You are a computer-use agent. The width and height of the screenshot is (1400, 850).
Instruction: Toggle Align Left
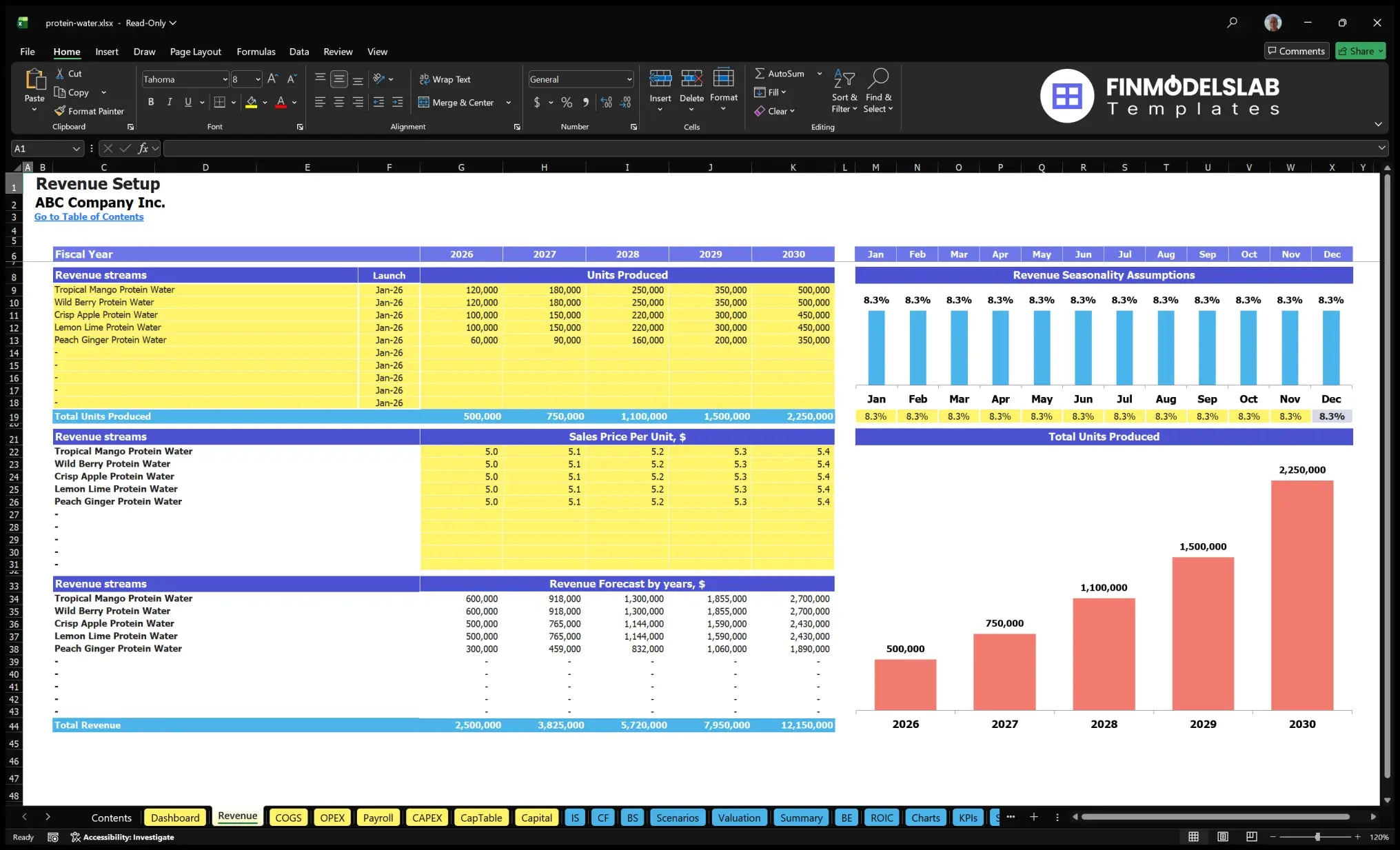(321, 102)
